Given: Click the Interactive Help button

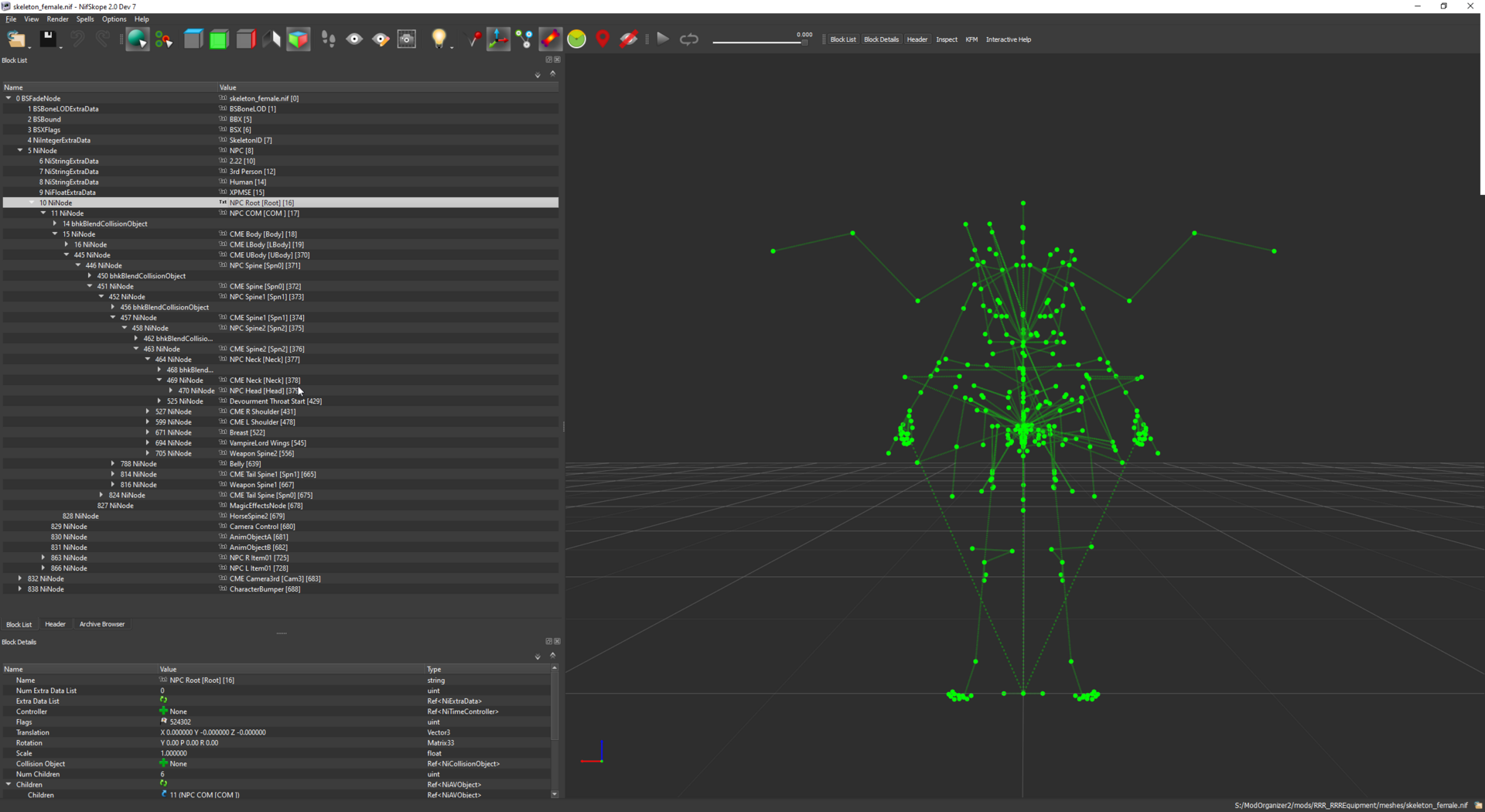Looking at the screenshot, I should (1008, 39).
